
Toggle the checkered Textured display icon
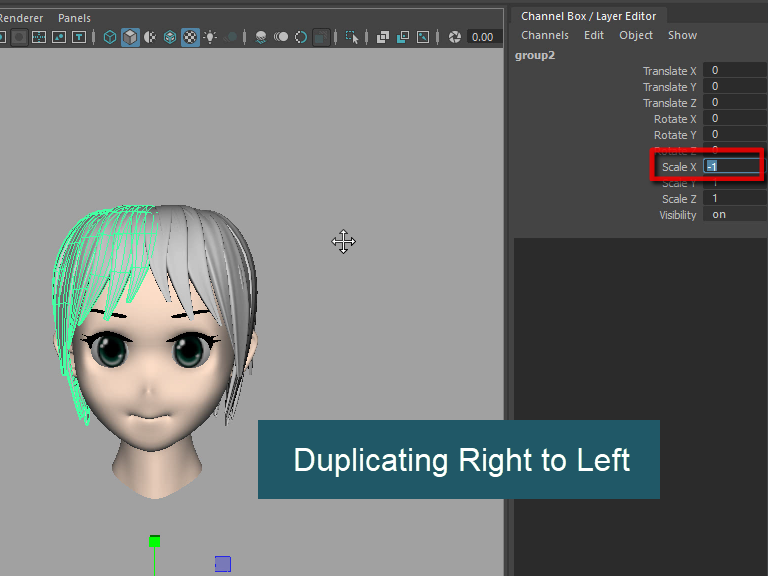(x=190, y=37)
